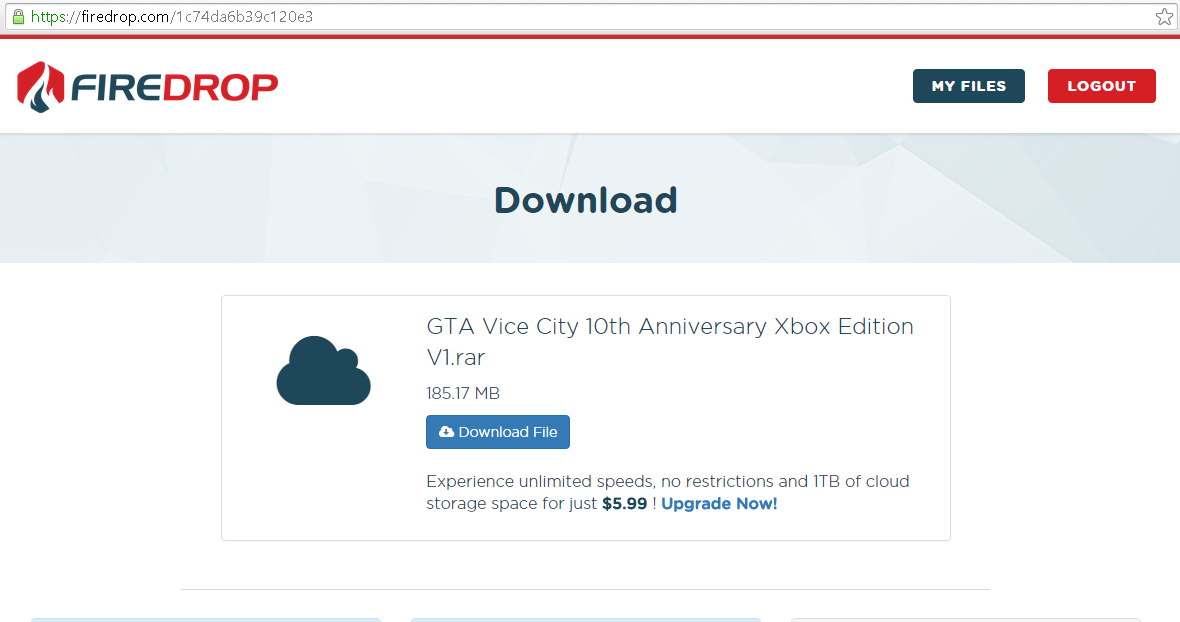Open the My Files page

pyautogui.click(x=969, y=86)
